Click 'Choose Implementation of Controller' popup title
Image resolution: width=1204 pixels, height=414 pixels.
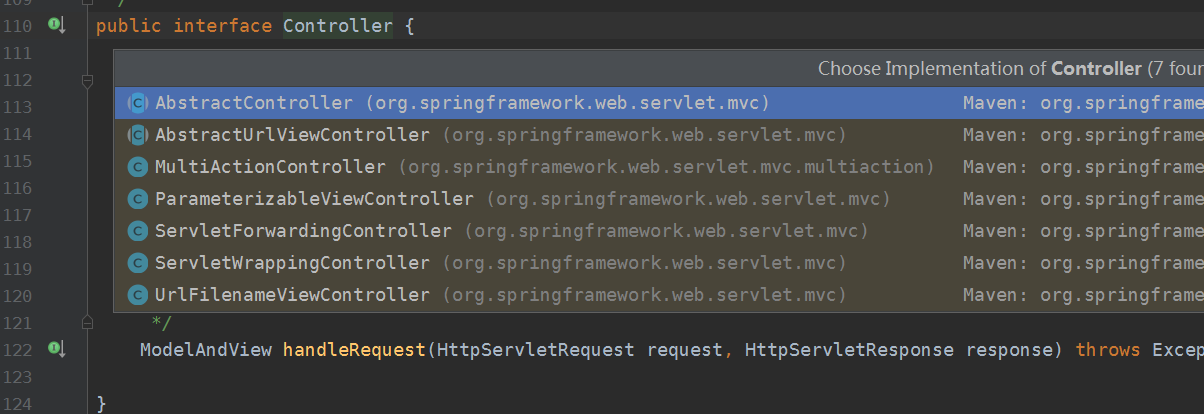point(1011,69)
